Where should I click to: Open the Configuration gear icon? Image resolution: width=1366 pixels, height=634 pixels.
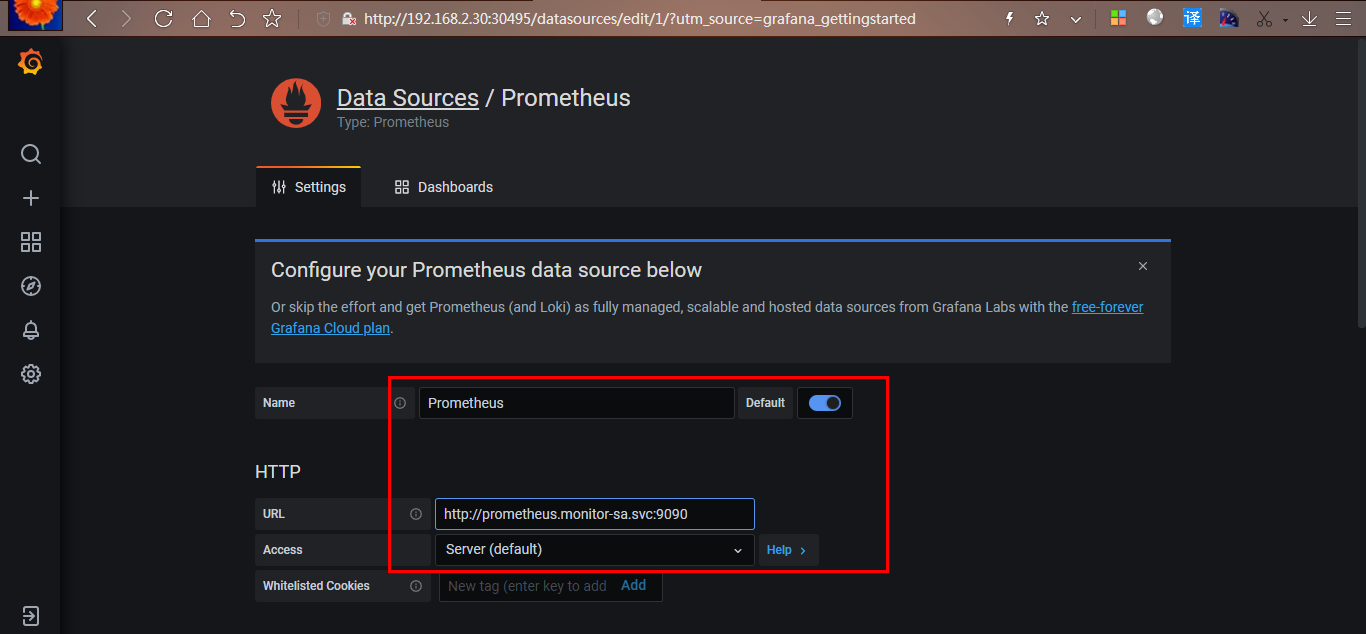31,374
